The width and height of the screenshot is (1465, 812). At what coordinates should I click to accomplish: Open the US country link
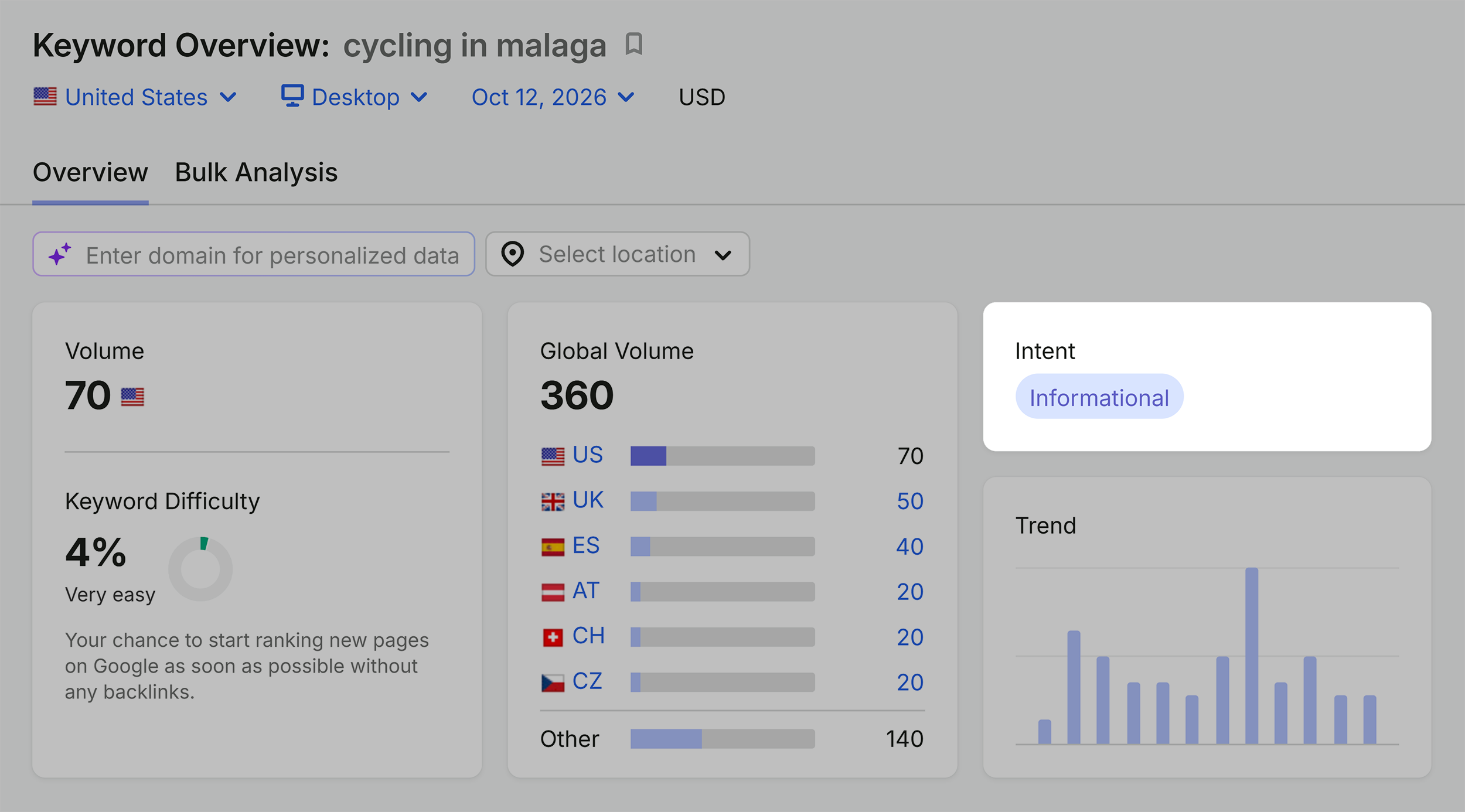coord(587,455)
